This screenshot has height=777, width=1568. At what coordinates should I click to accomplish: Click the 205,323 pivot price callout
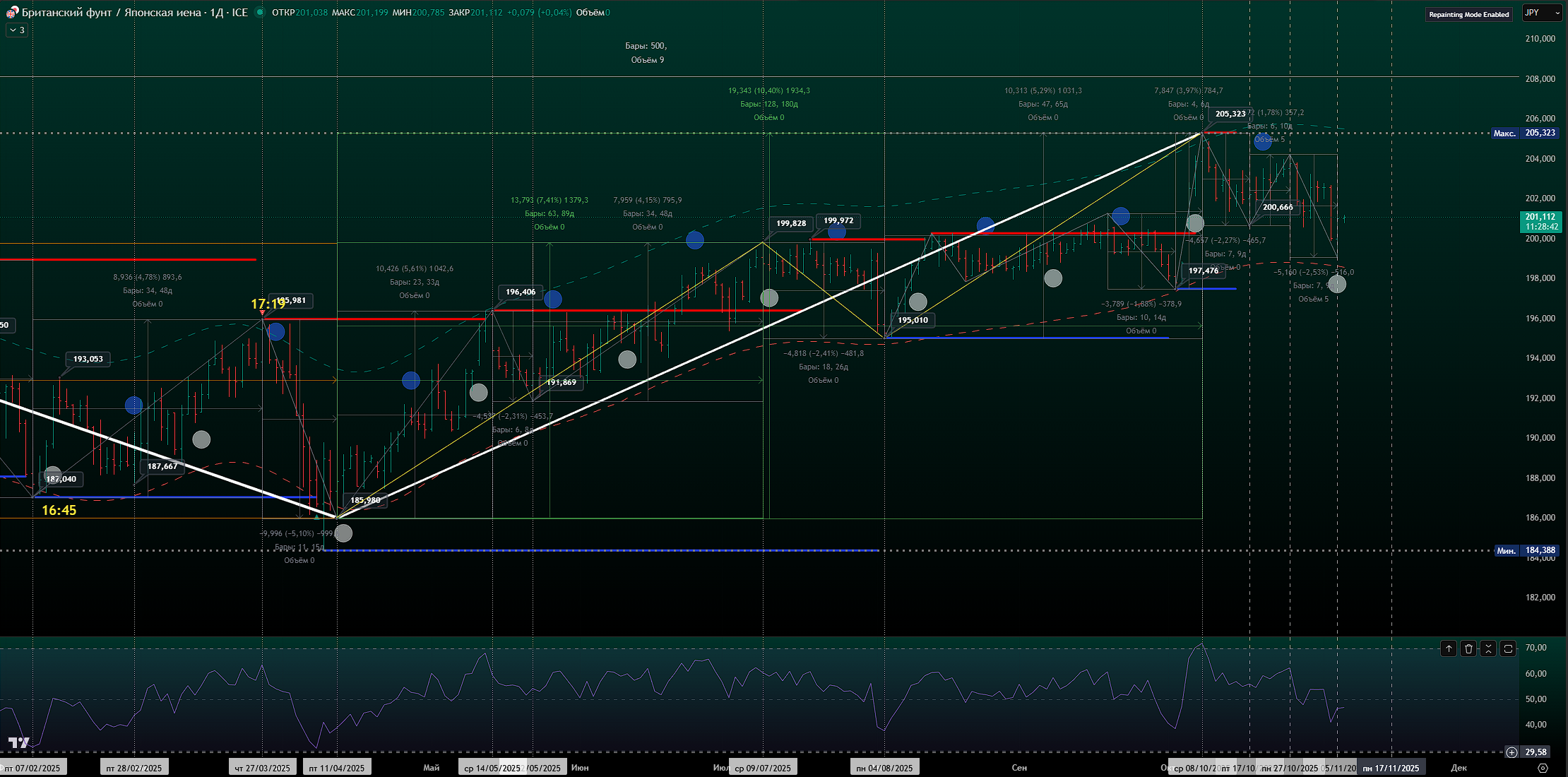pos(1230,114)
